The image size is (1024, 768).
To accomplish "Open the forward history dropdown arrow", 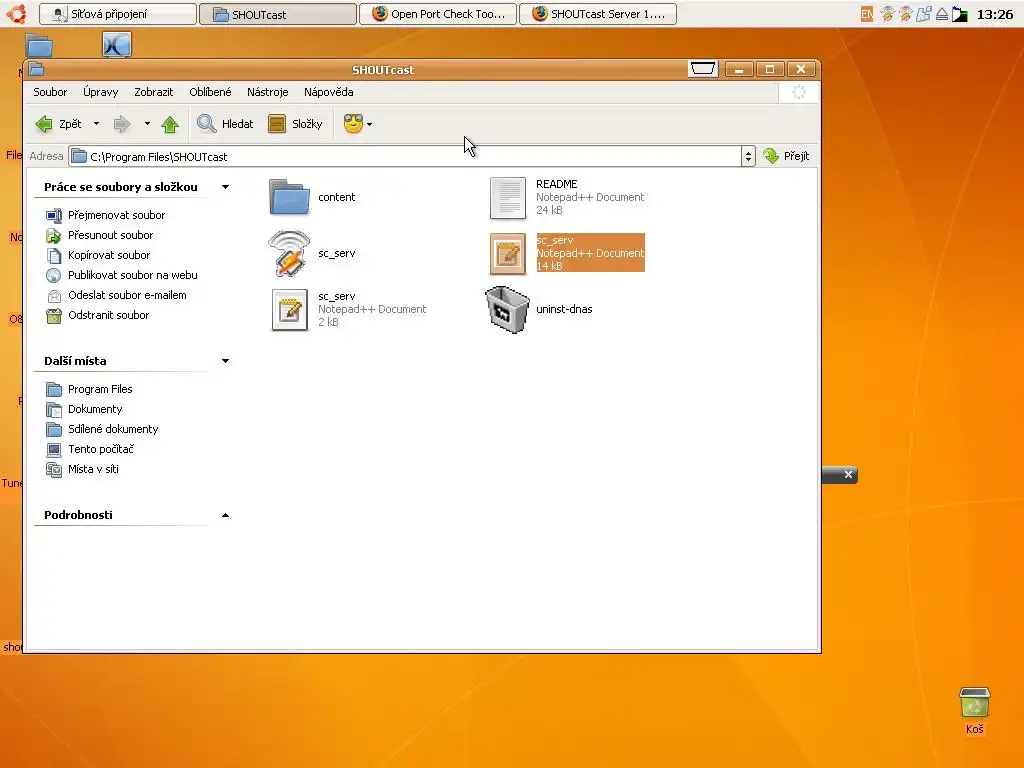I will pyautogui.click(x=147, y=124).
